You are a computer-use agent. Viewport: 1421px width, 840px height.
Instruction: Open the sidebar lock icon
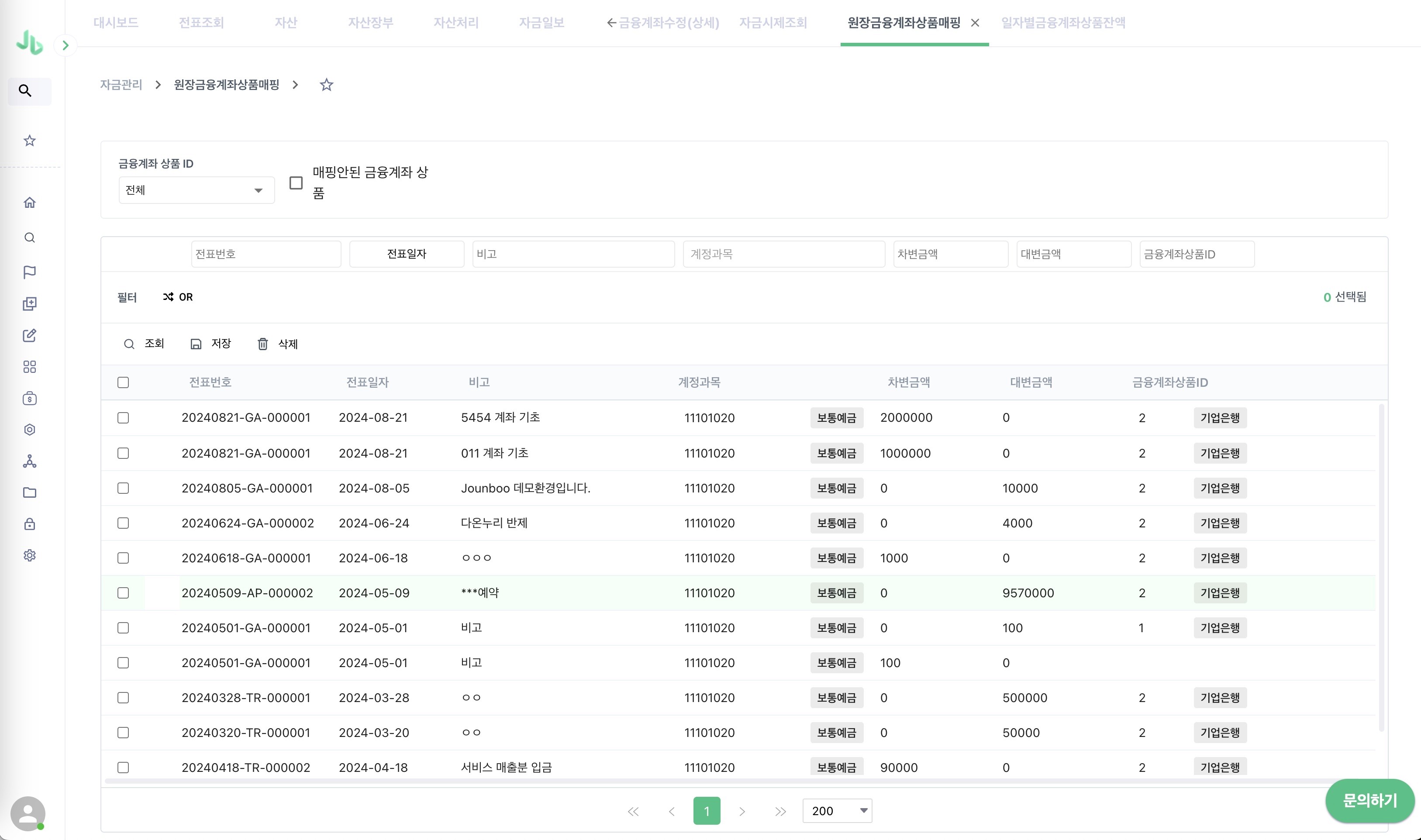pyautogui.click(x=29, y=524)
